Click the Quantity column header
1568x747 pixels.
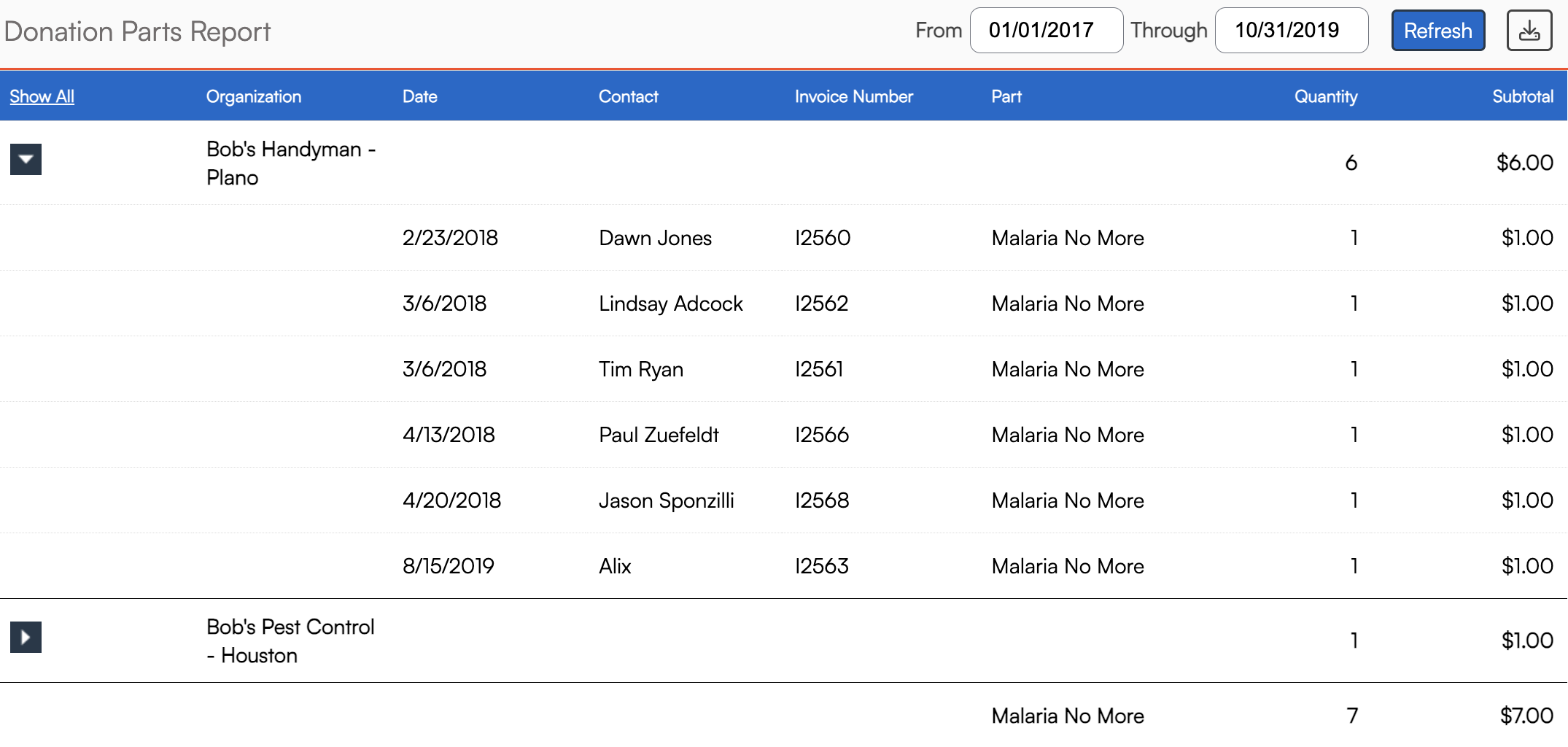(1325, 96)
